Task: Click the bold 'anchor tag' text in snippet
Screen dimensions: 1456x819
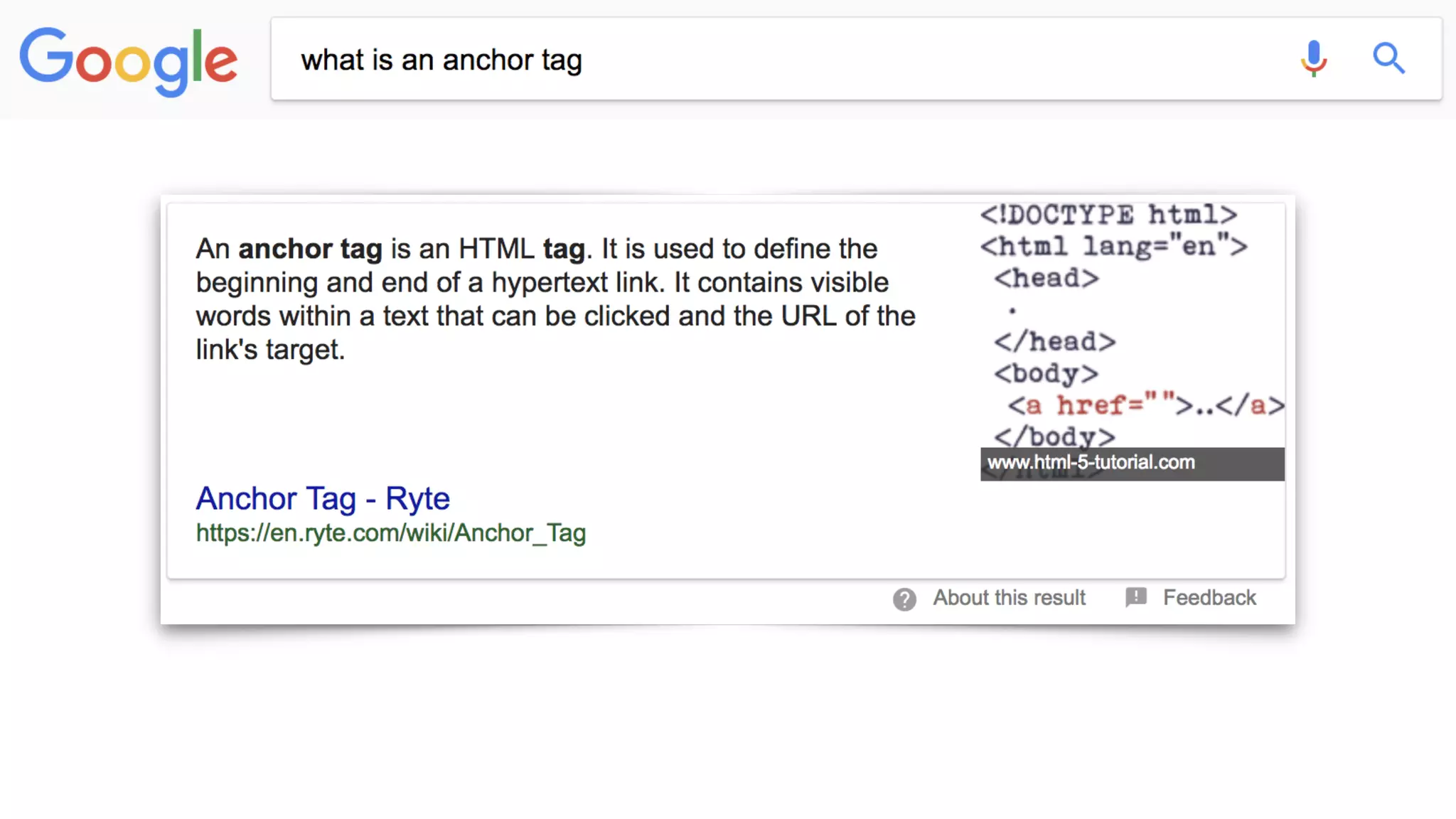Action: [x=310, y=250]
